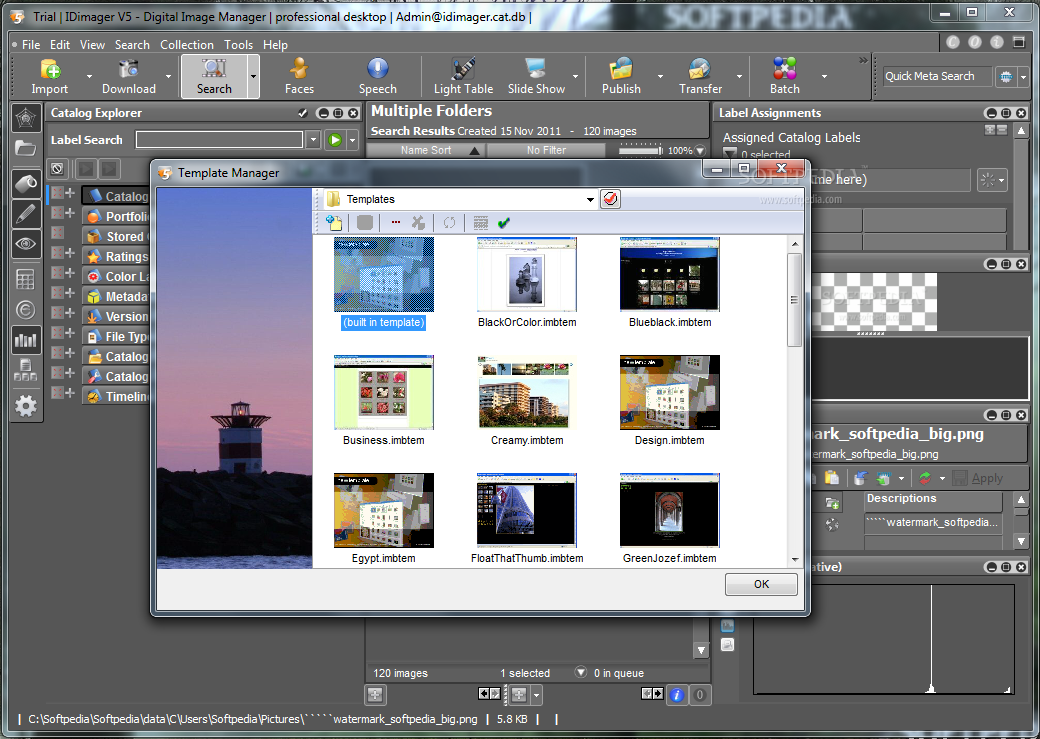The width and height of the screenshot is (1040, 739).
Task: Open the View menu
Action: click(x=92, y=44)
